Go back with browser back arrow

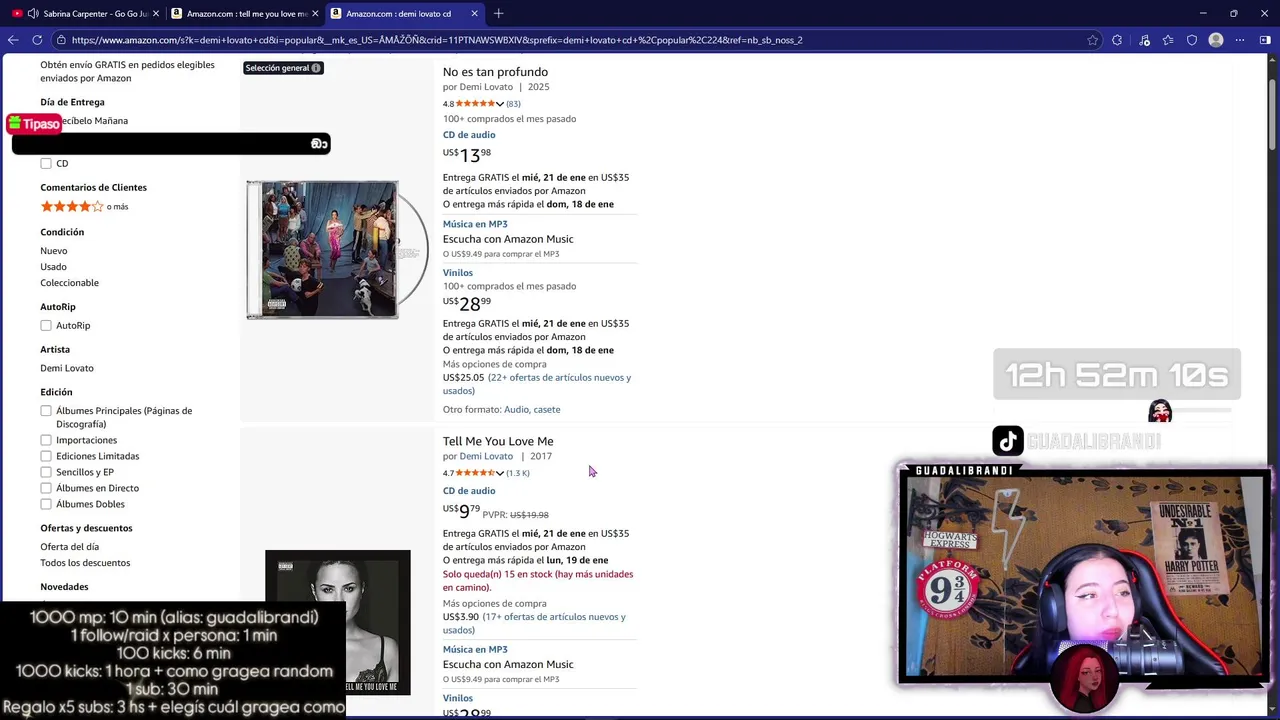13,40
